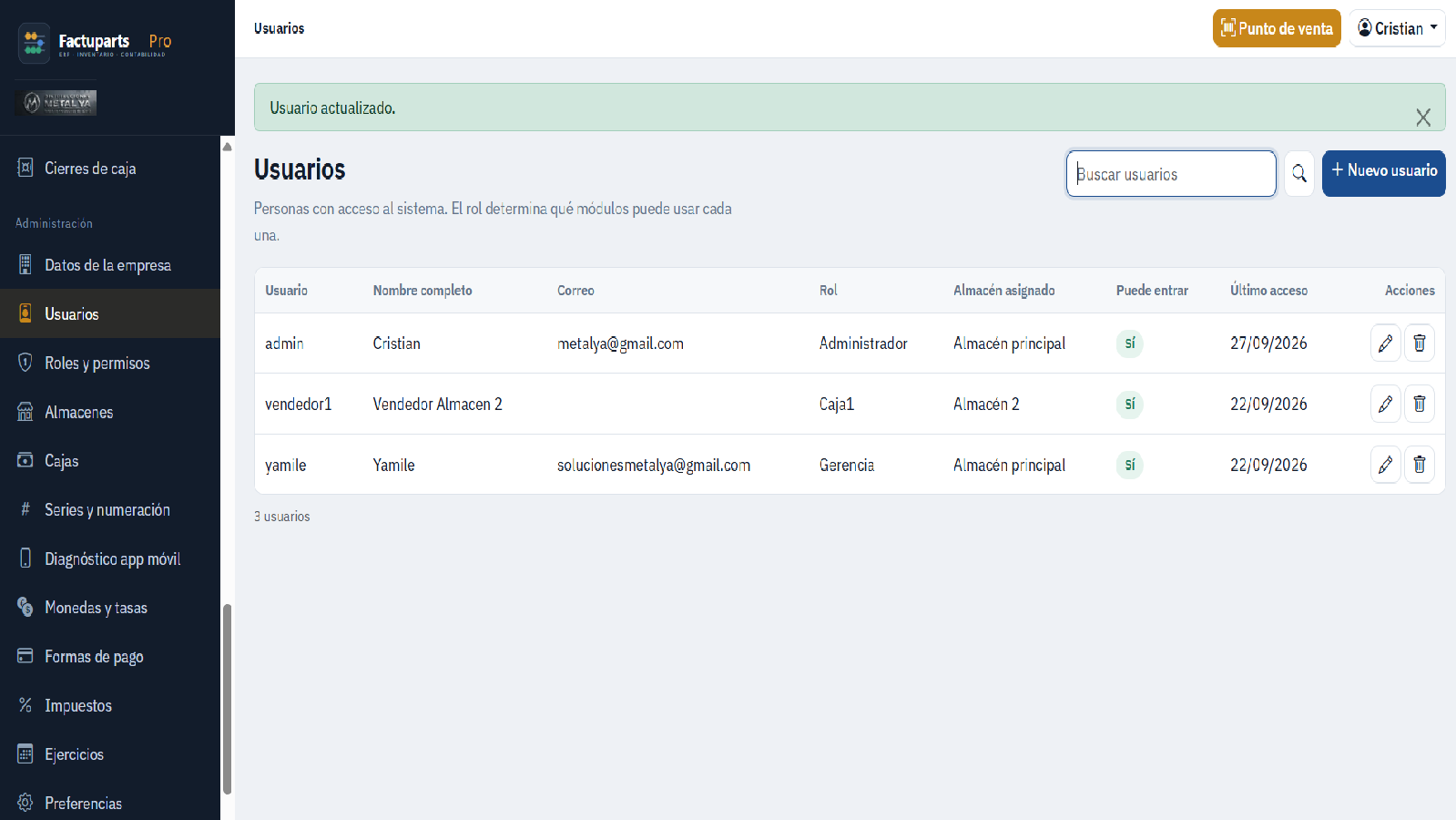Click the email solucionesmetalya@gmail.com

[x=654, y=465]
